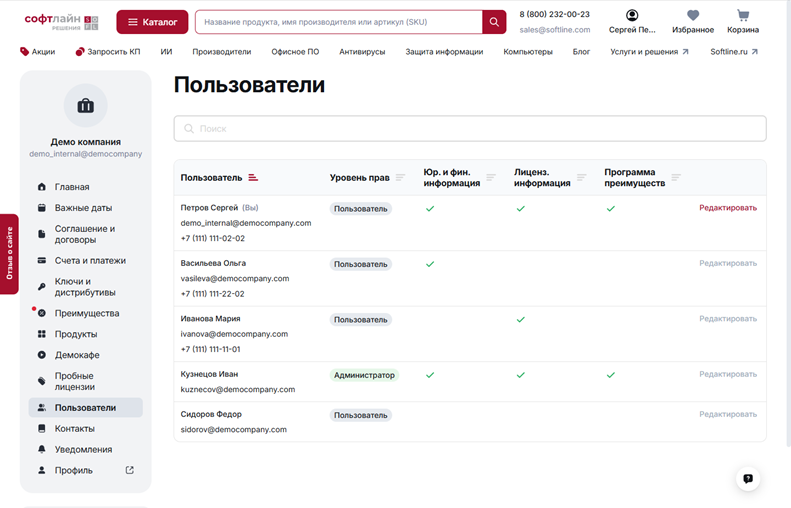Click card icon beside Счета и платежи

point(42,260)
